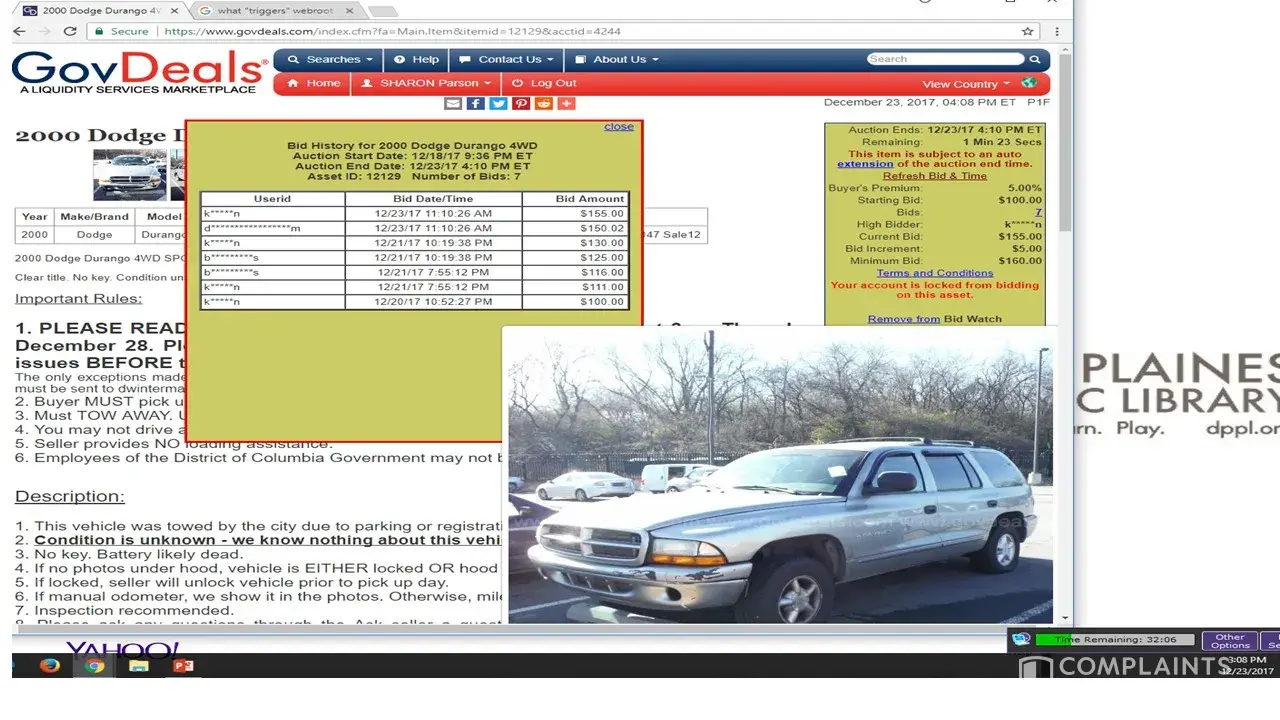Share the listing on Twitter
This screenshot has height=720, width=1280.
pyautogui.click(x=498, y=103)
